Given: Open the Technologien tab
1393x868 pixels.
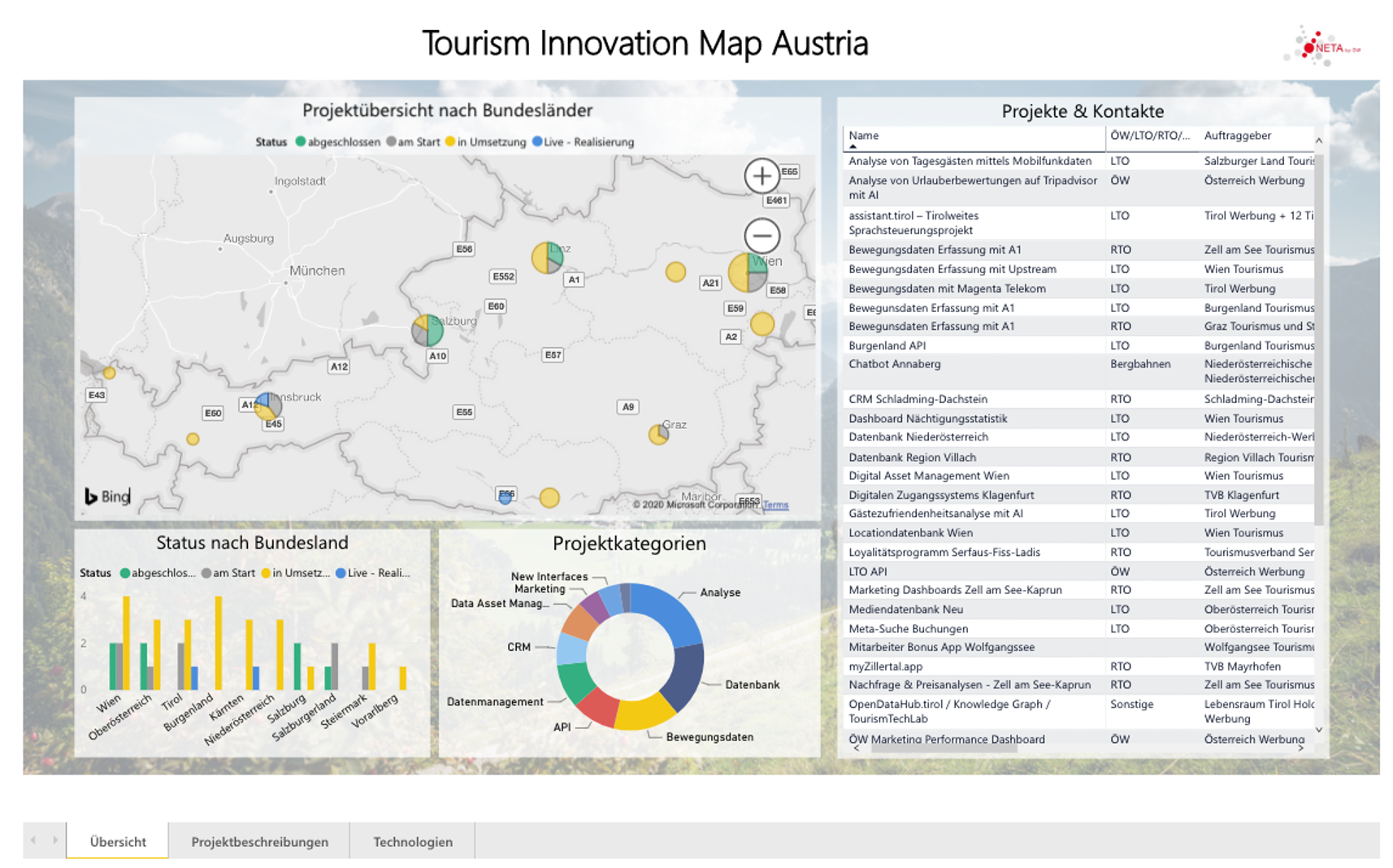Looking at the screenshot, I should [412, 841].
